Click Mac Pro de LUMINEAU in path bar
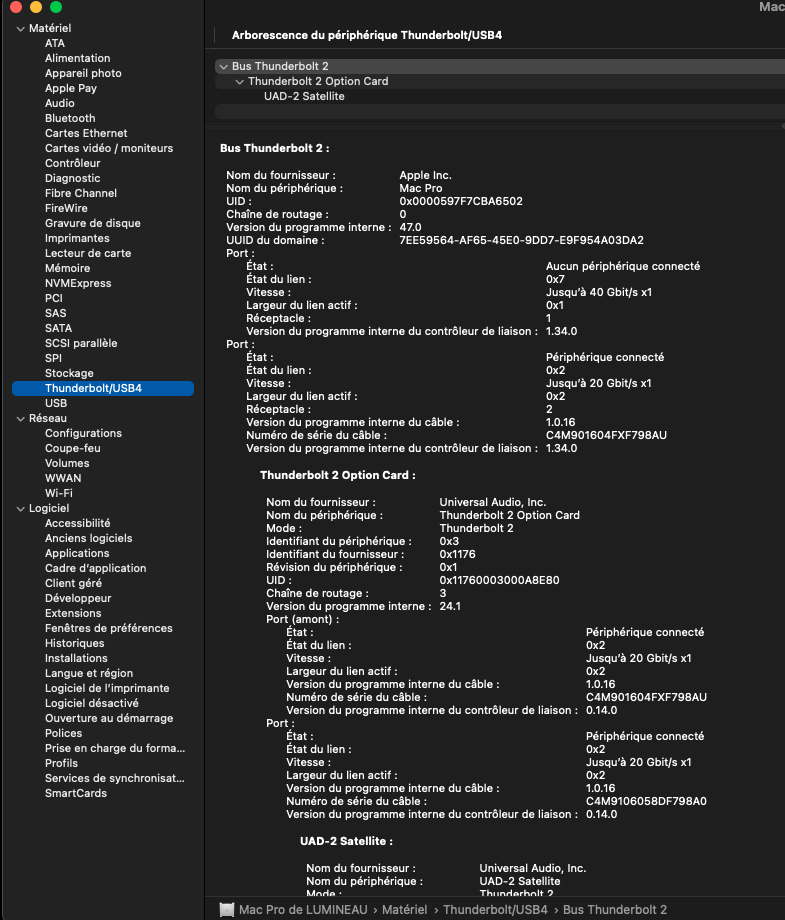This screenshot has height=920, width=785. tap(303, 910)
